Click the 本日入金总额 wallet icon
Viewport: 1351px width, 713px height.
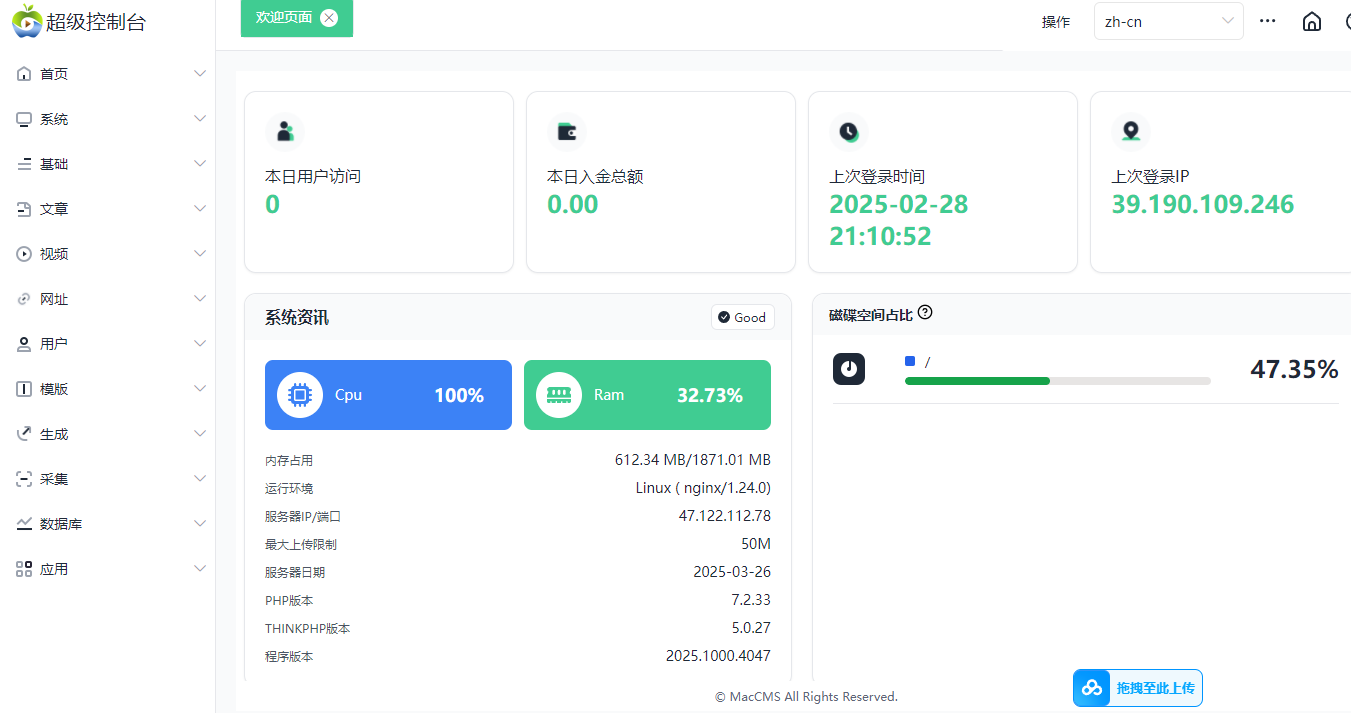pyautogui.click(x=566, y=131)
